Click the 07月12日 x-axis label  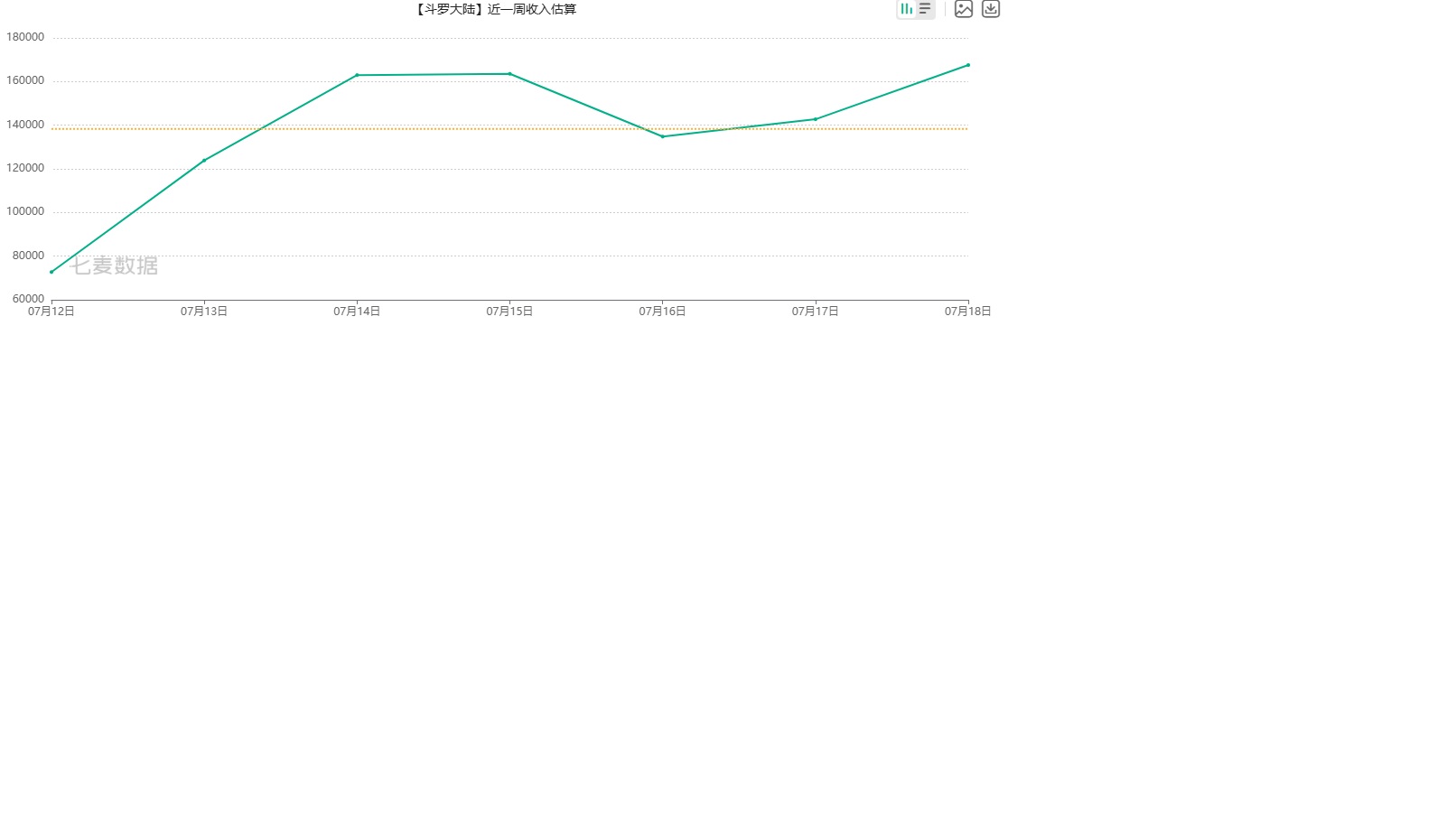(51, 312)
